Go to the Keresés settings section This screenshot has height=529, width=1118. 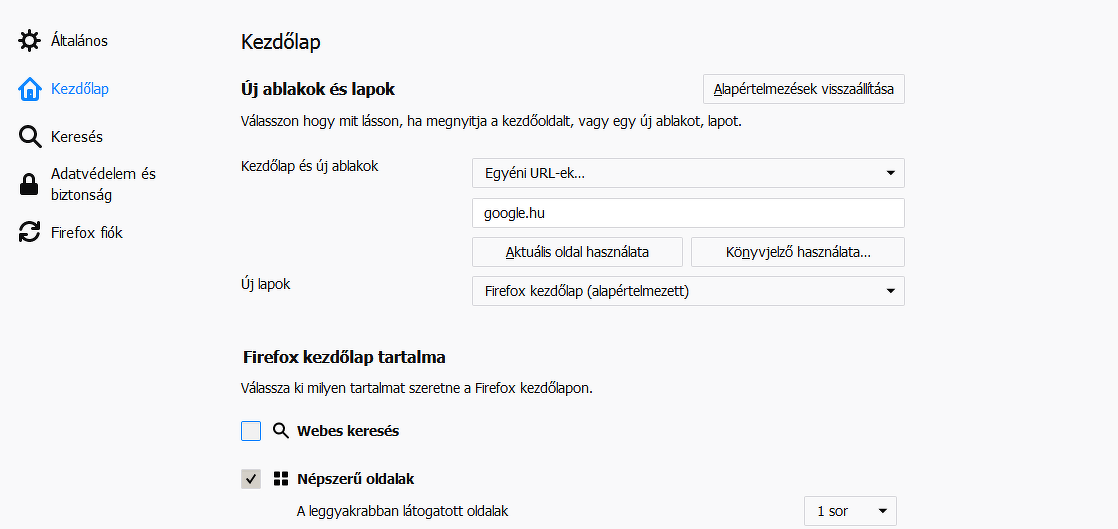coord(77,137)
